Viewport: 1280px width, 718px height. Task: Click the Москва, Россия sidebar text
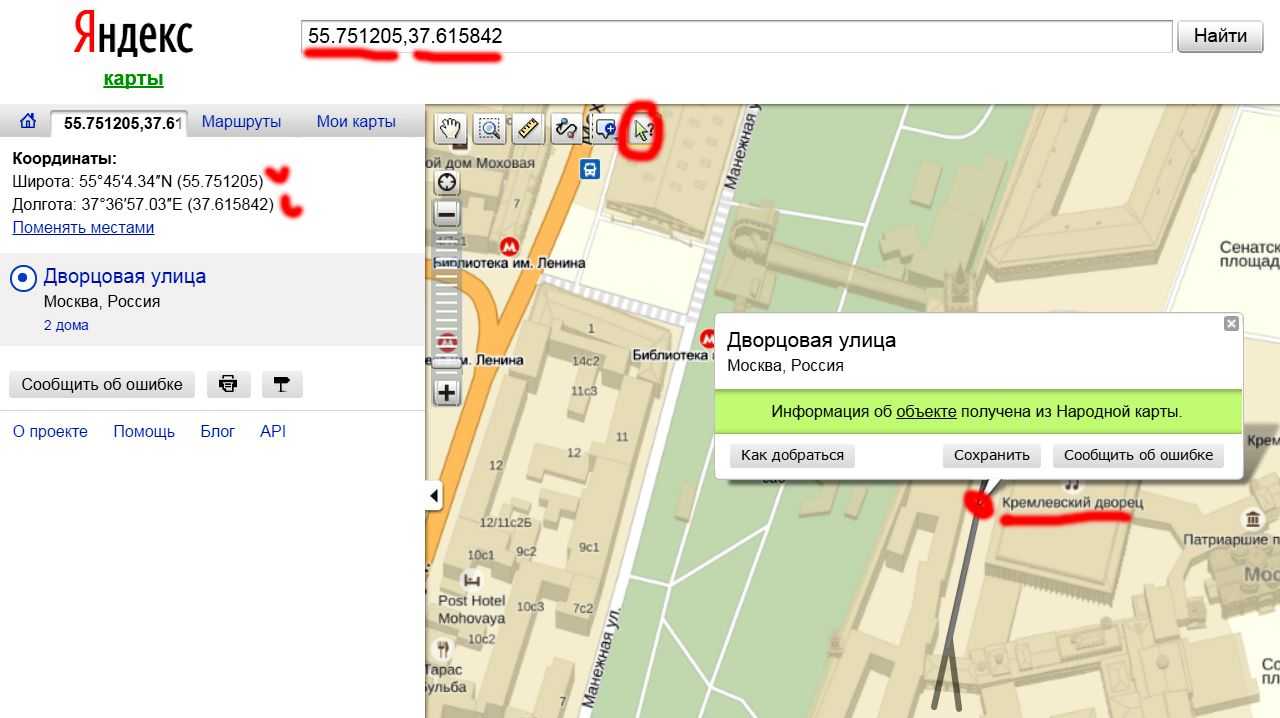pos(102,301)
